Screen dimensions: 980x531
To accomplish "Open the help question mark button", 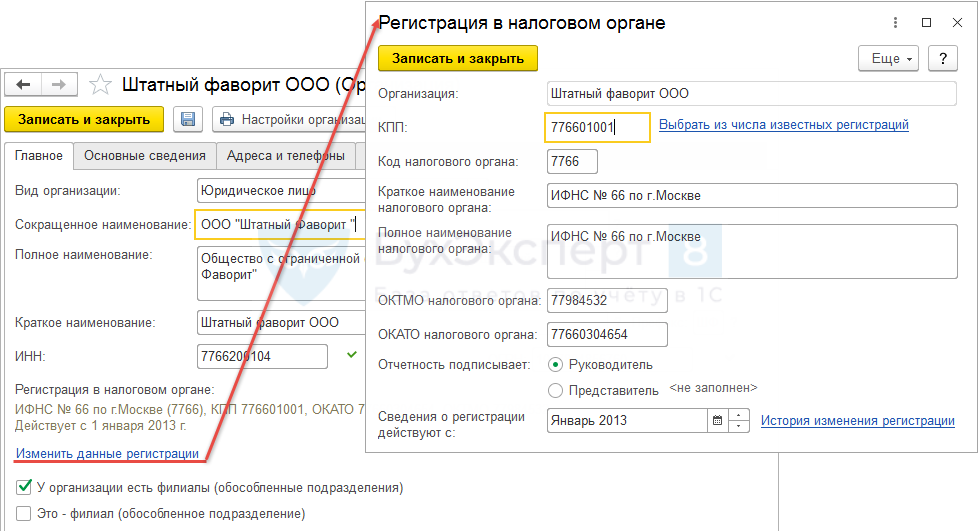I will tap(943, 59).
